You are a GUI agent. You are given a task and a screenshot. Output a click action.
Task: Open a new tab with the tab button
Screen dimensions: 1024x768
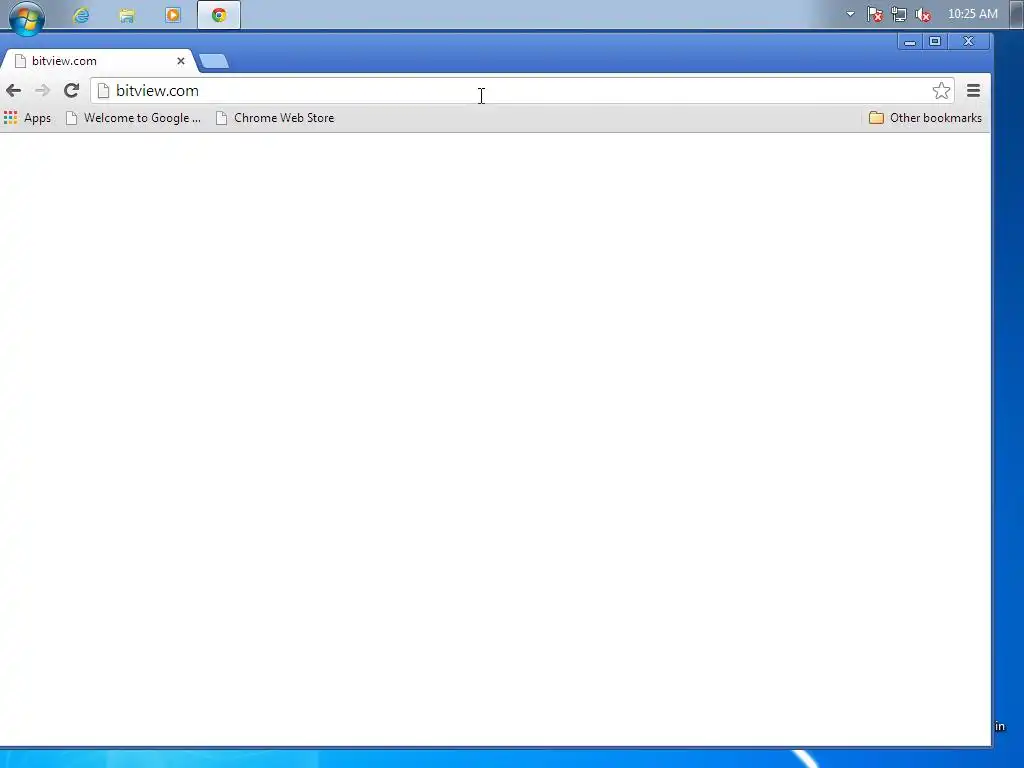pos(214,61)
